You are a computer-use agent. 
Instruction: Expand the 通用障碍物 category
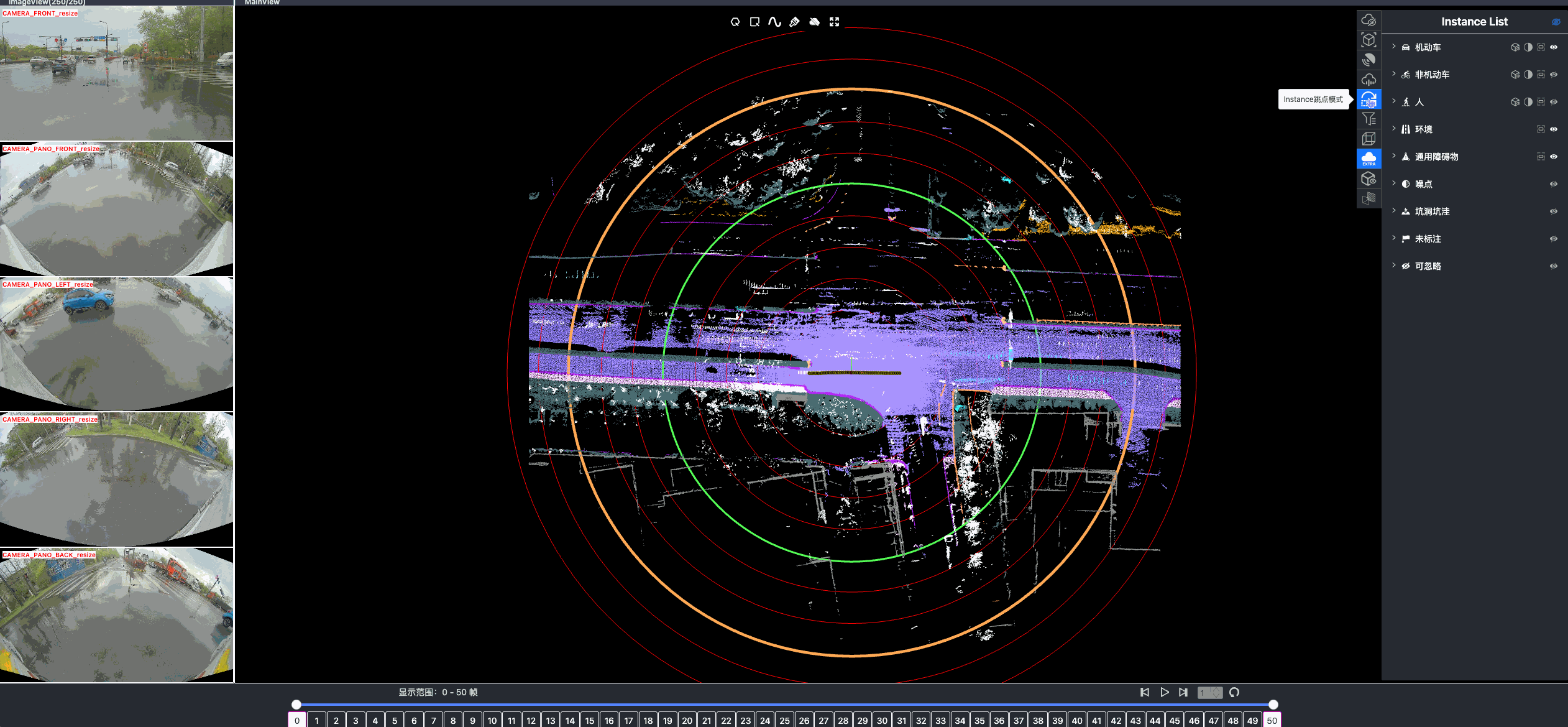1394,156
